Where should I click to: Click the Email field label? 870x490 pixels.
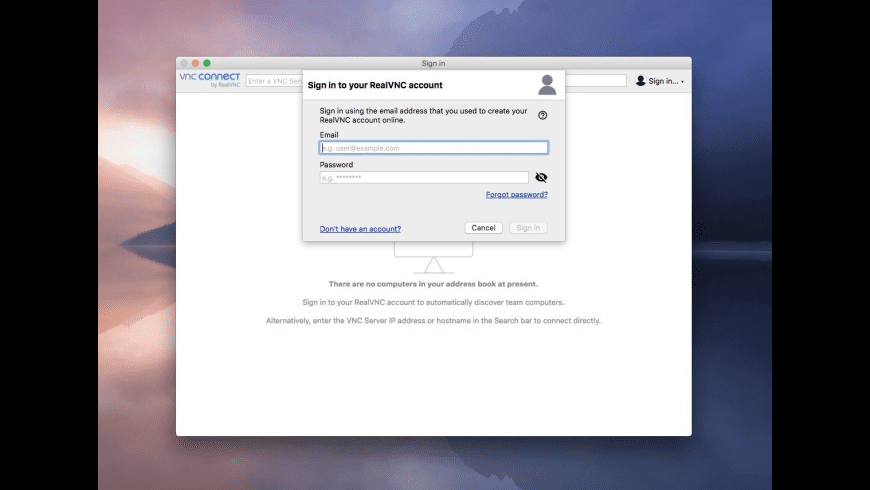point(329,135)
